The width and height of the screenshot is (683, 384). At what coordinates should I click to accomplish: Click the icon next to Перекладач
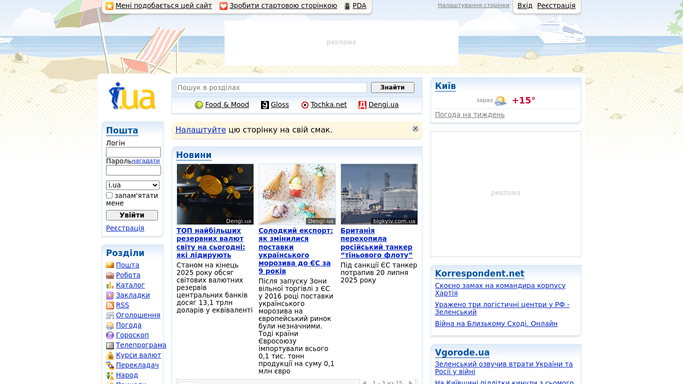(110, 365)
